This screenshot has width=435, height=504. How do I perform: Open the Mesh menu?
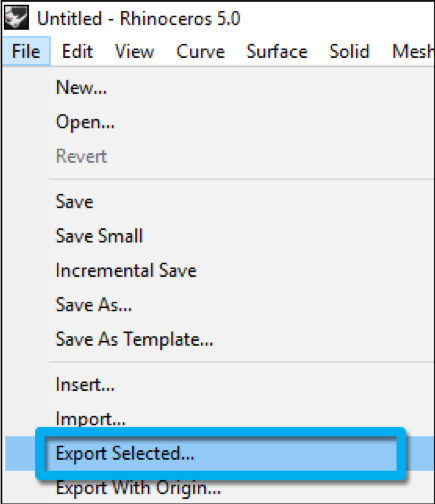pyautogui.click(x=413, y=51)
